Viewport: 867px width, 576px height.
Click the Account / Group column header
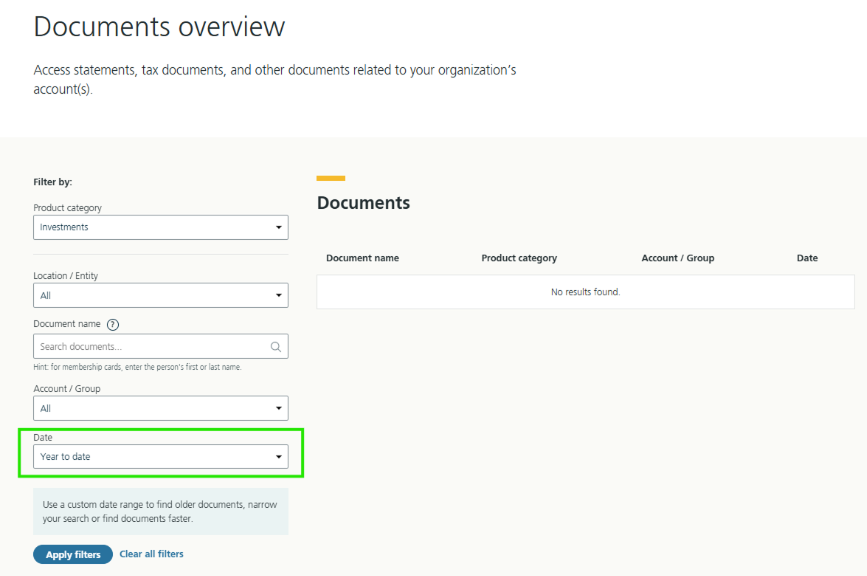(678, 258)
